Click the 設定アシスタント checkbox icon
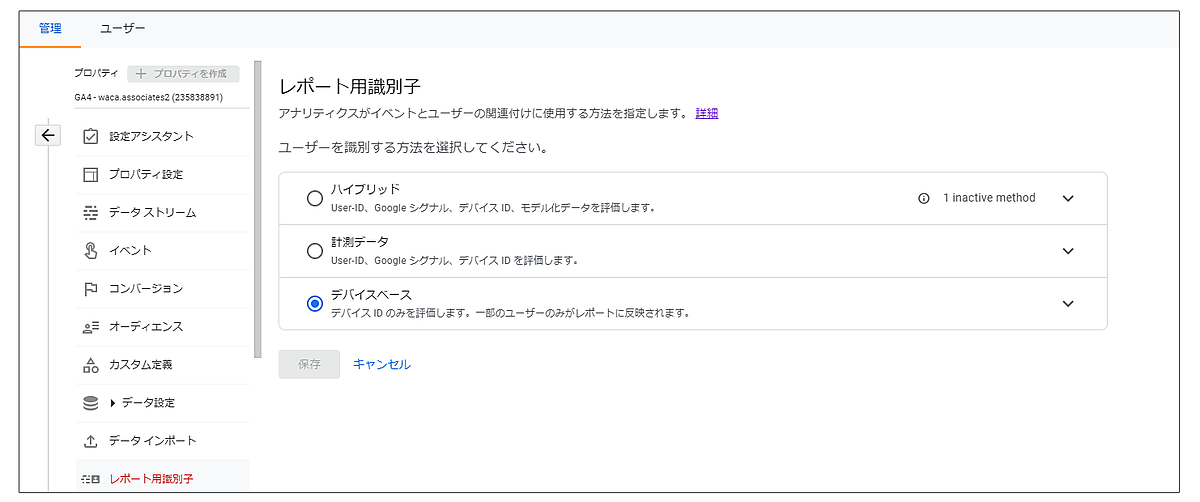This screenshot has width=1200, height=502. 91,136
